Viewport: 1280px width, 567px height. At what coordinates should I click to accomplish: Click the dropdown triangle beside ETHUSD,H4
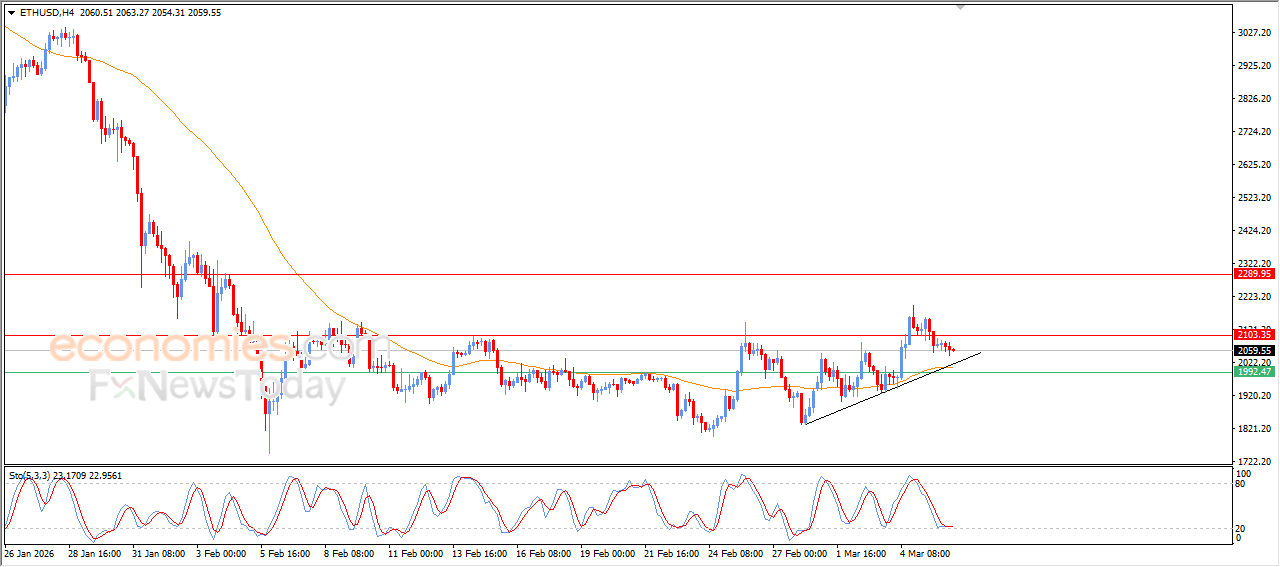pyautogui.click(x=11, y=13)
